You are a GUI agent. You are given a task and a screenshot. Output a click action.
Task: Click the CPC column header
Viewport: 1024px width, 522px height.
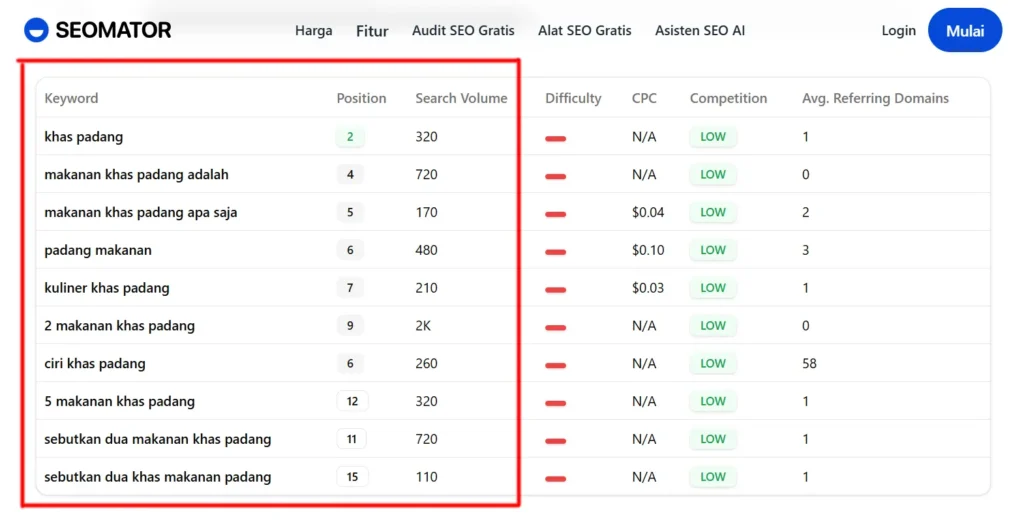coord(644,98)
